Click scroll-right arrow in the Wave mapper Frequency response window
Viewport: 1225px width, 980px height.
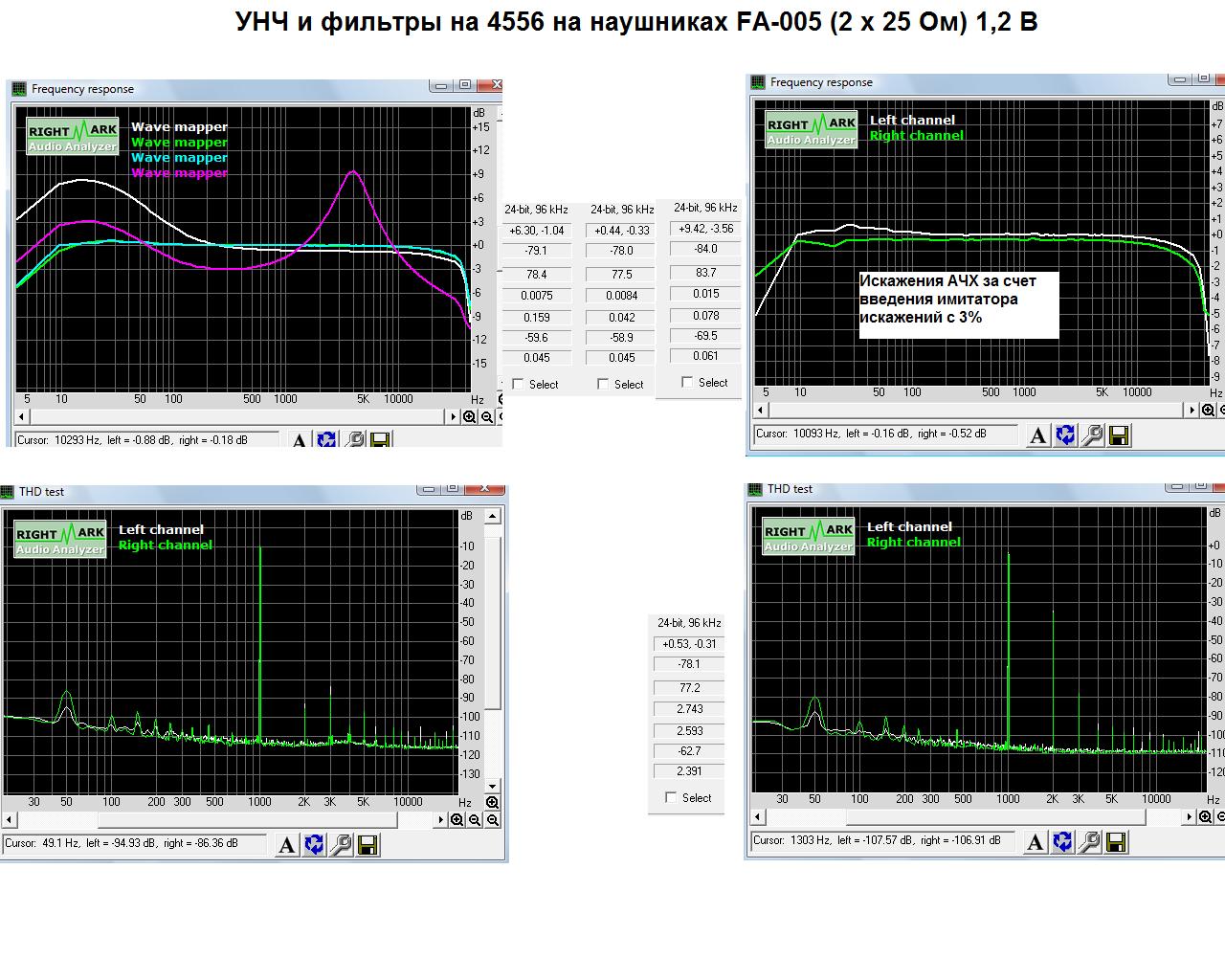(454, 417)
